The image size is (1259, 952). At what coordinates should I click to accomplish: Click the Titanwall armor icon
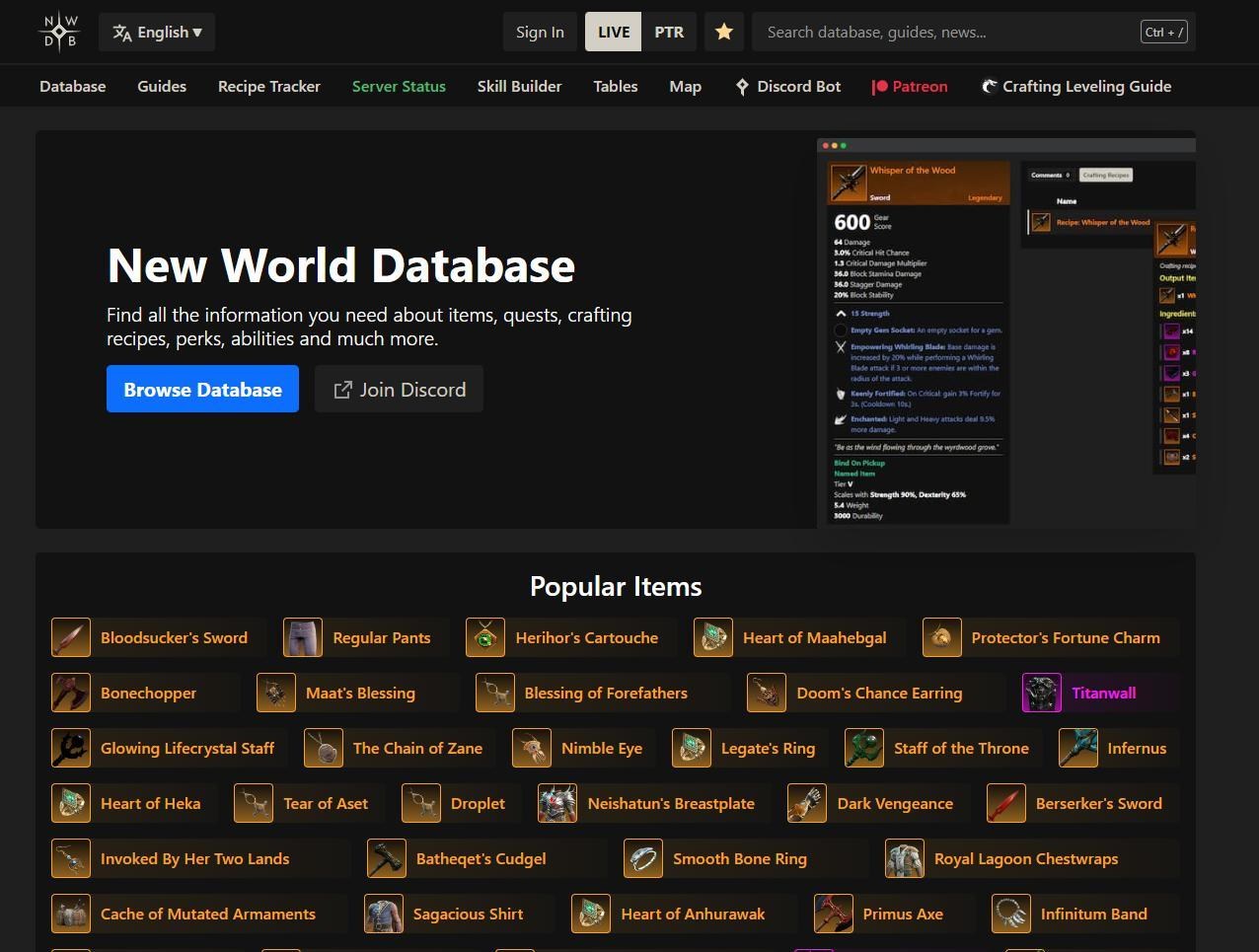coord(1042,694)
